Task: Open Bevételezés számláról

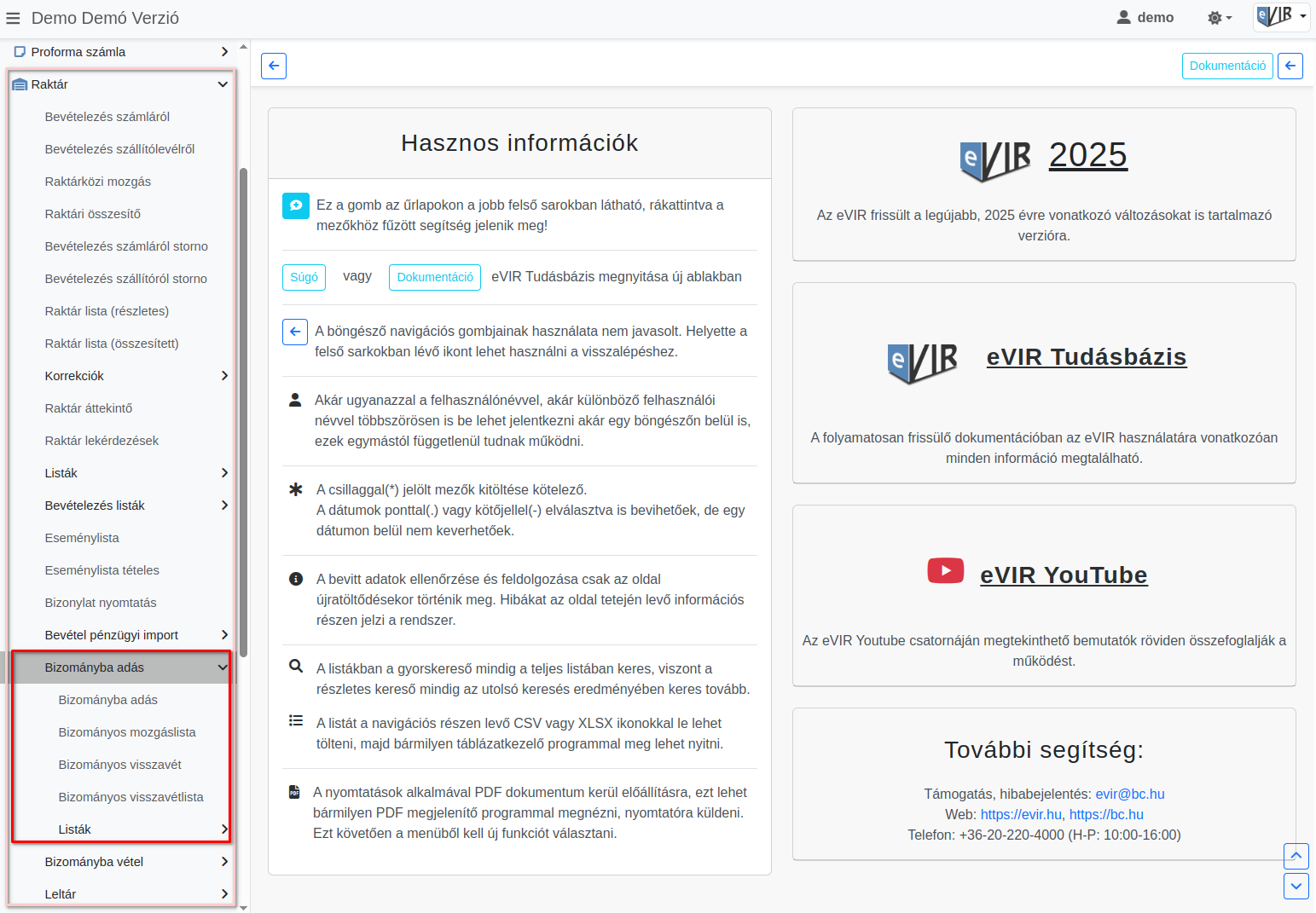Action: pyautogui.click(x=107, y=117)
